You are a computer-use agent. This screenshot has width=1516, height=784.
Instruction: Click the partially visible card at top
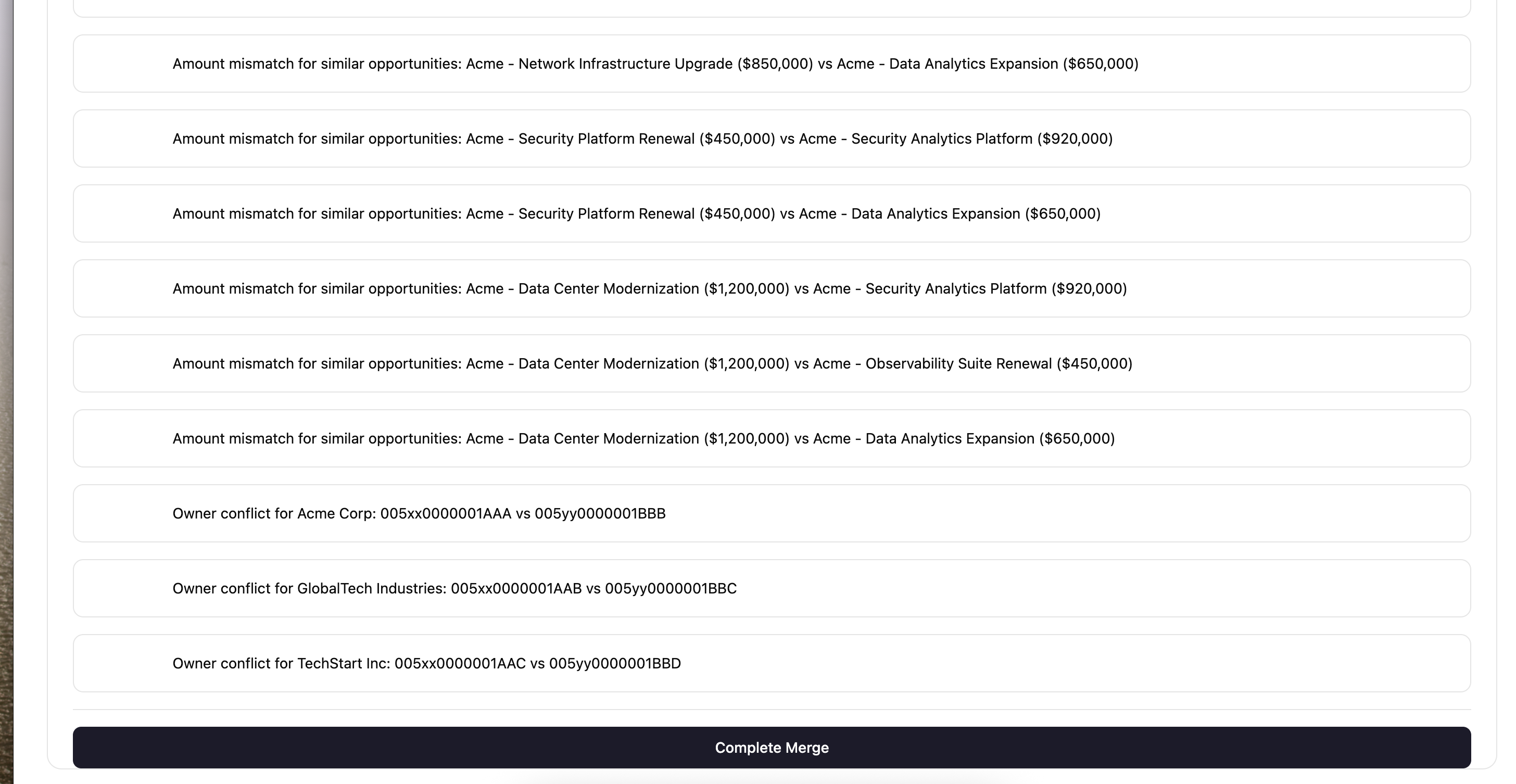(771, 8)
